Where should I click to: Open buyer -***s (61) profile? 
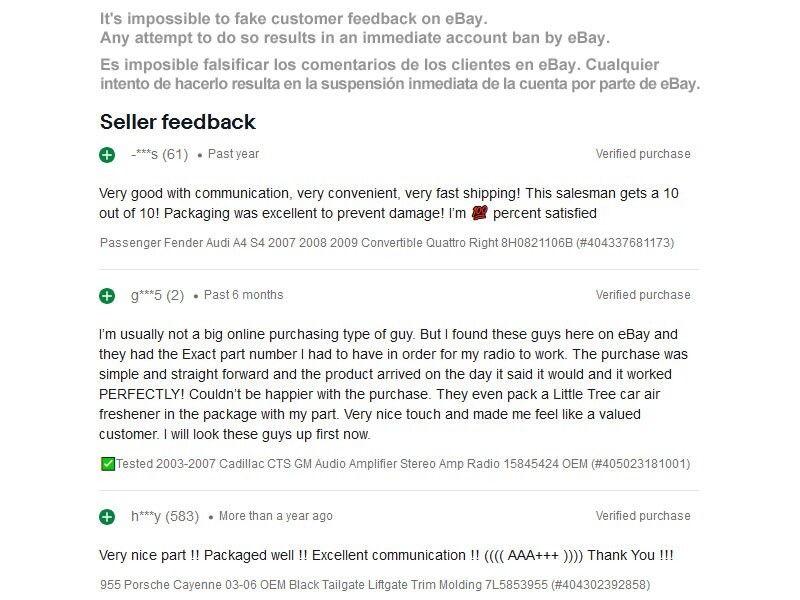pos(159,154)
